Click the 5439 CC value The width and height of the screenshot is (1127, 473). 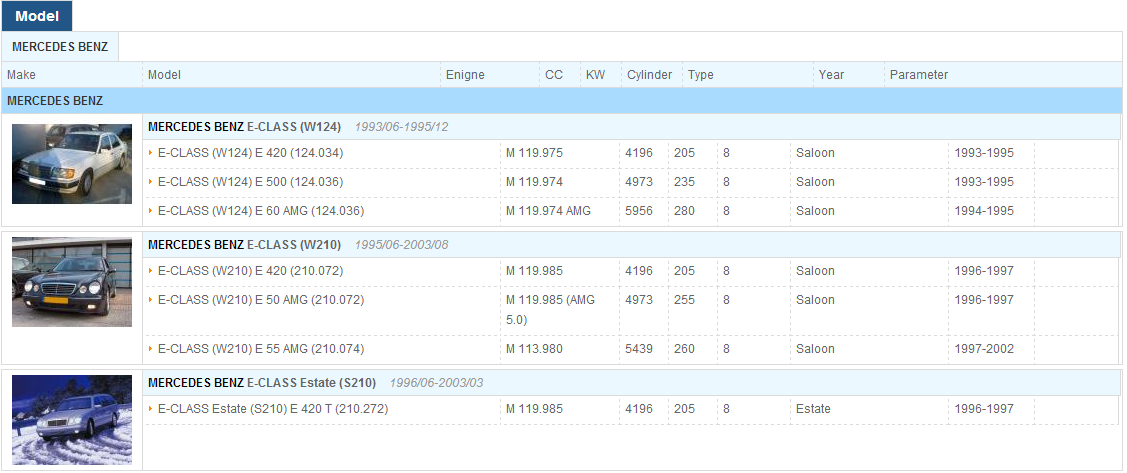tap(640, 349)
